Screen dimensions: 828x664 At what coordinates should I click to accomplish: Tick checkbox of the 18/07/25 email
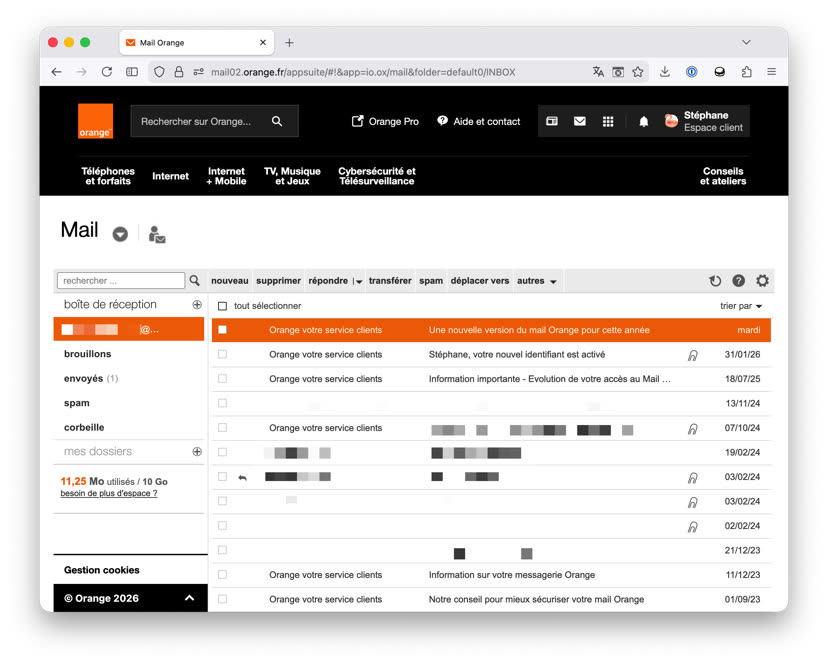point(222,379)
